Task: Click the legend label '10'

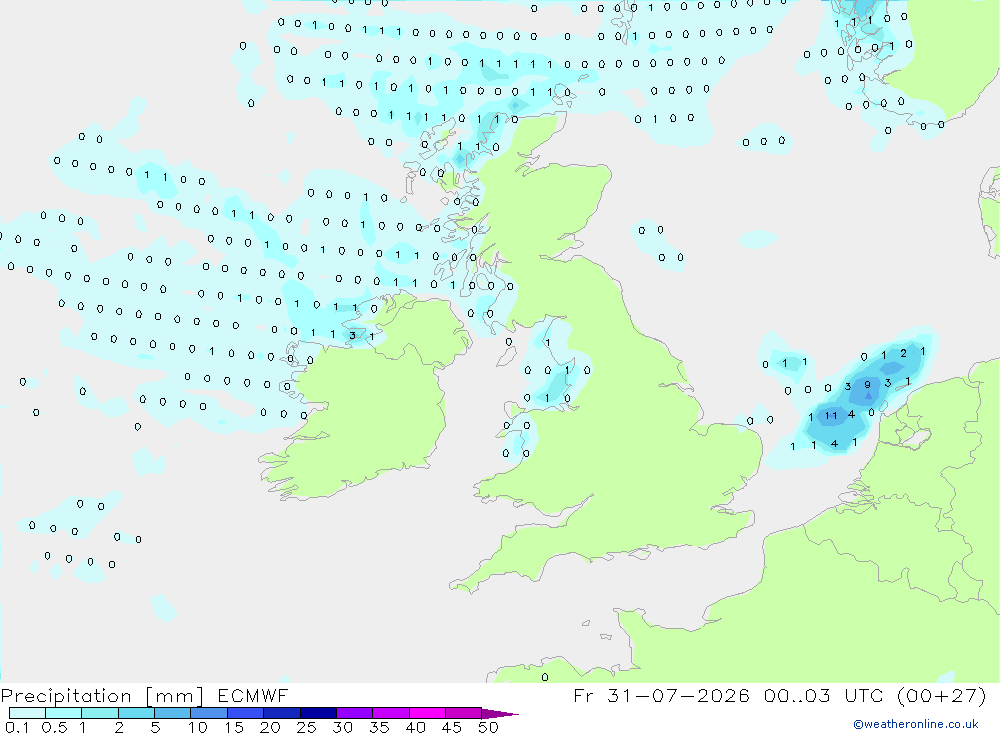Action: point(198,727)
